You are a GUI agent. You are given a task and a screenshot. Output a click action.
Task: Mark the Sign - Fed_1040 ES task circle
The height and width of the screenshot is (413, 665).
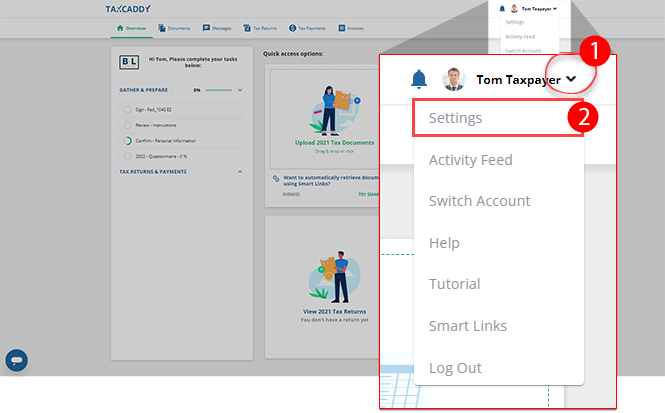127,110
